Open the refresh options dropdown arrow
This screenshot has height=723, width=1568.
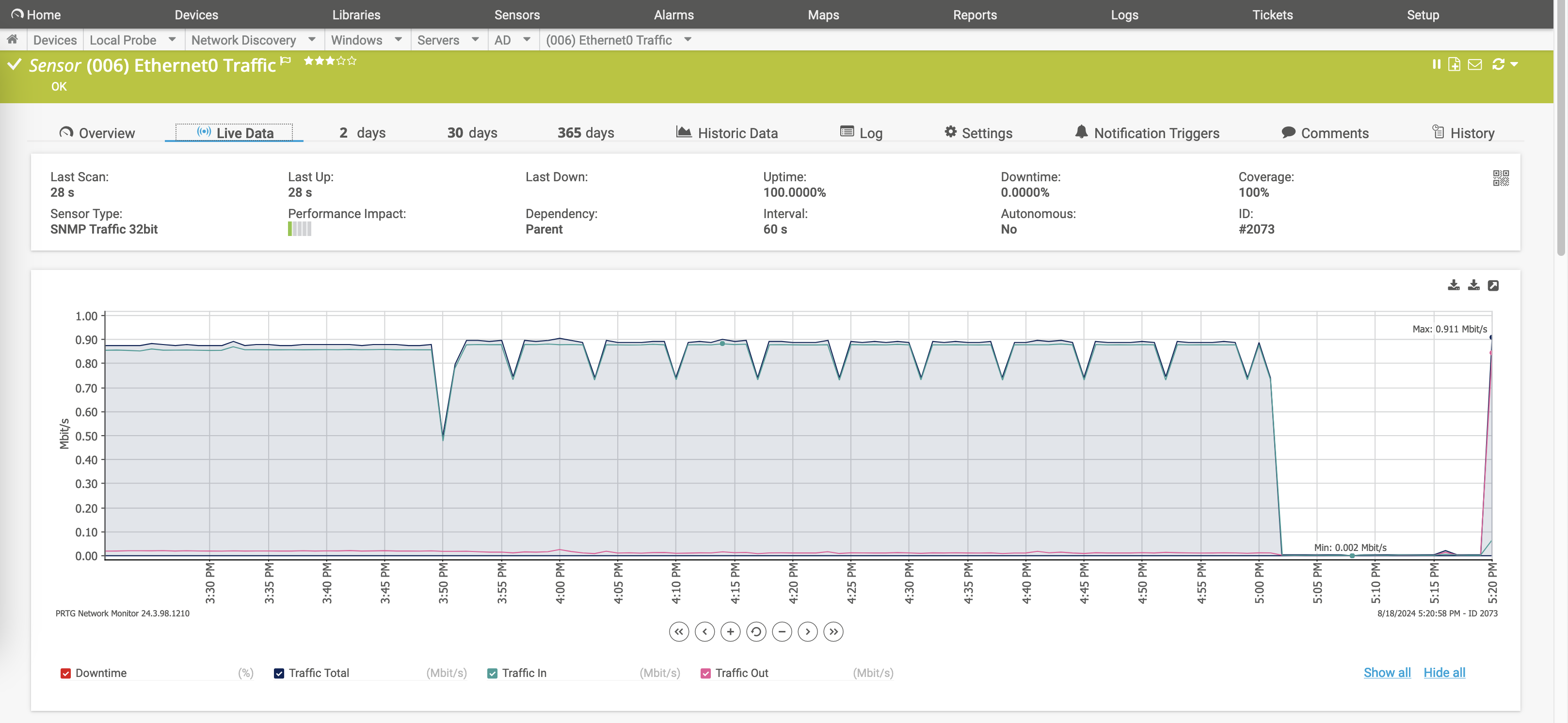click(1515, 64)
